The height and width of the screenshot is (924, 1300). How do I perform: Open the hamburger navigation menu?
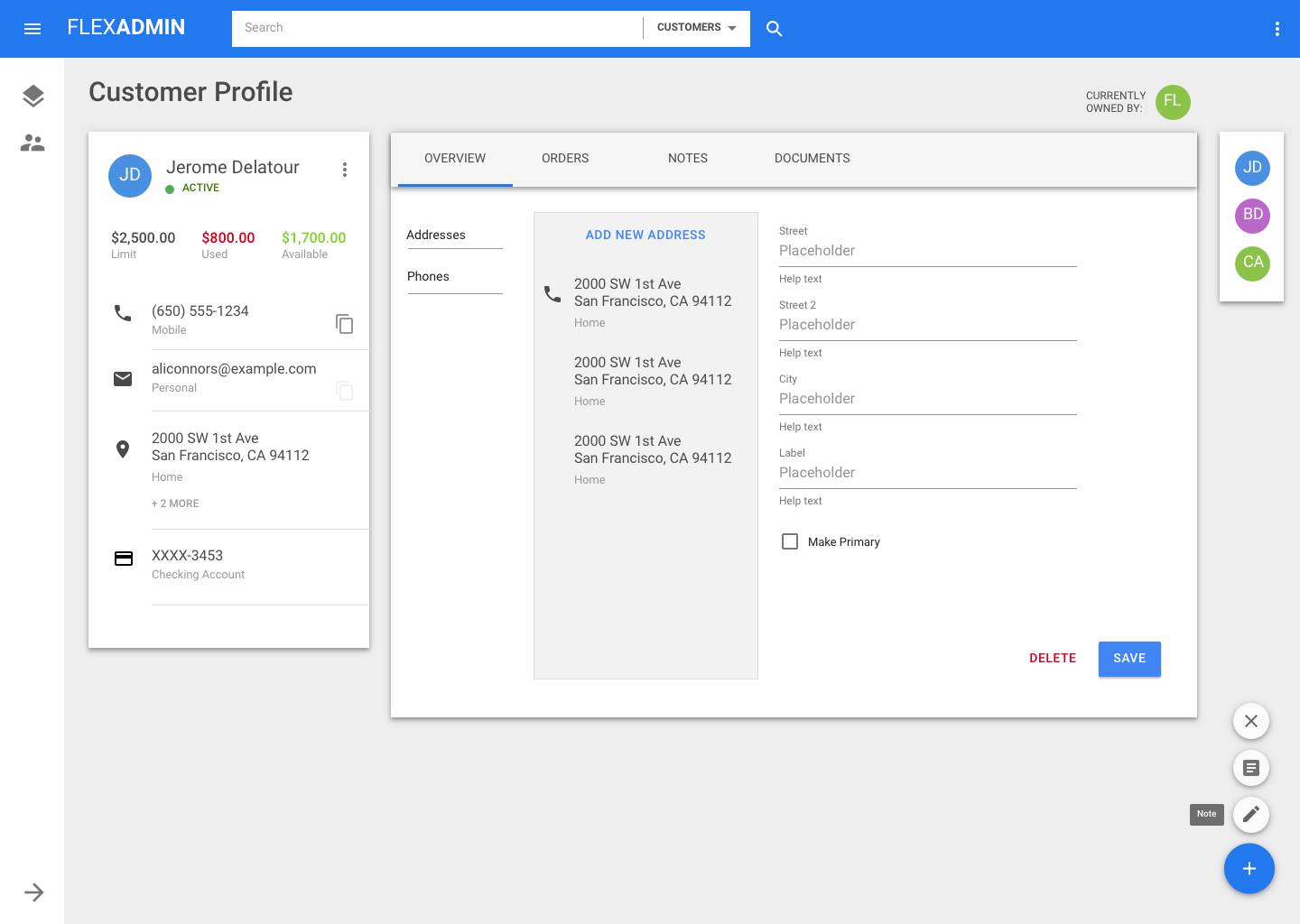[32, 29]
